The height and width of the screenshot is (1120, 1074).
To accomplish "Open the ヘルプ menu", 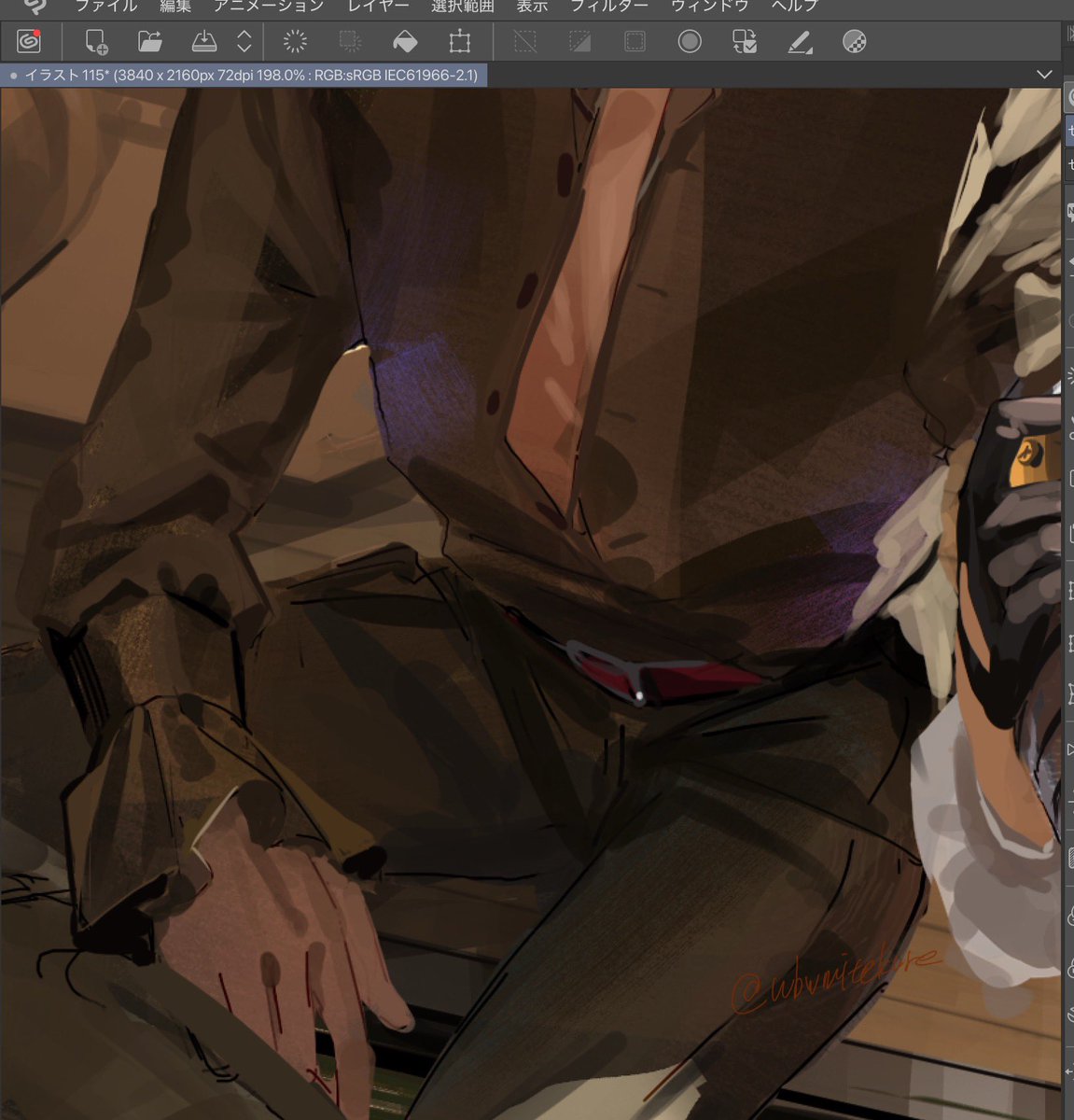I will pos(795,6).
